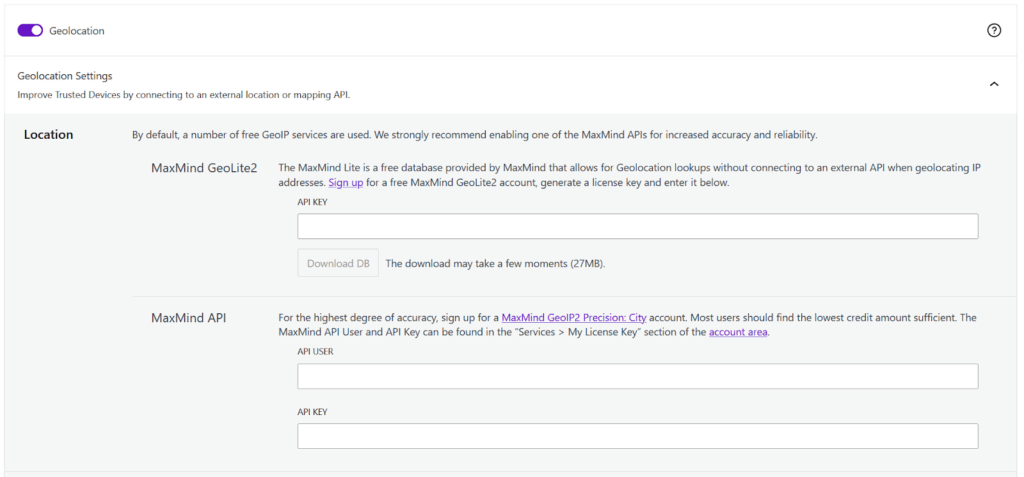Select the MaxMind GeoLite2 heading
Screen dimensions: 1024x477
pos(204,168)
